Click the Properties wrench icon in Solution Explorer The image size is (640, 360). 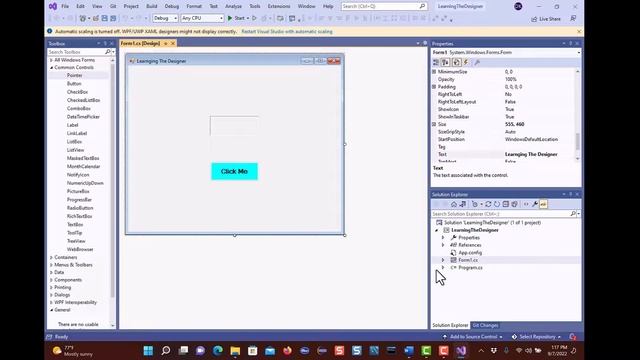(x=535, y=204)
